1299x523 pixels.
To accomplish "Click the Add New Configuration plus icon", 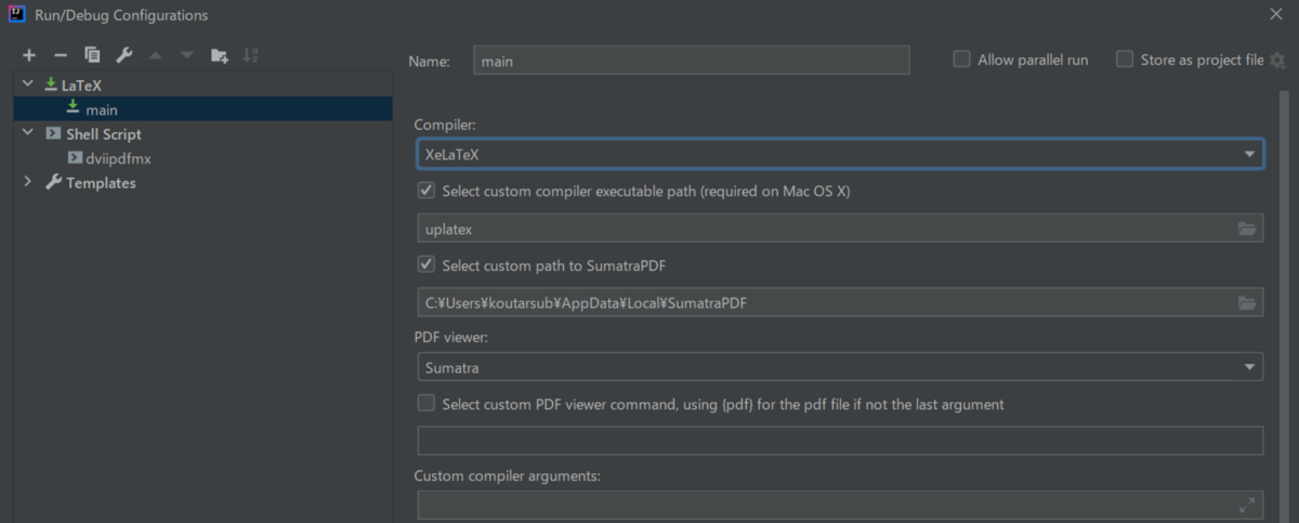I will (29, 55).
